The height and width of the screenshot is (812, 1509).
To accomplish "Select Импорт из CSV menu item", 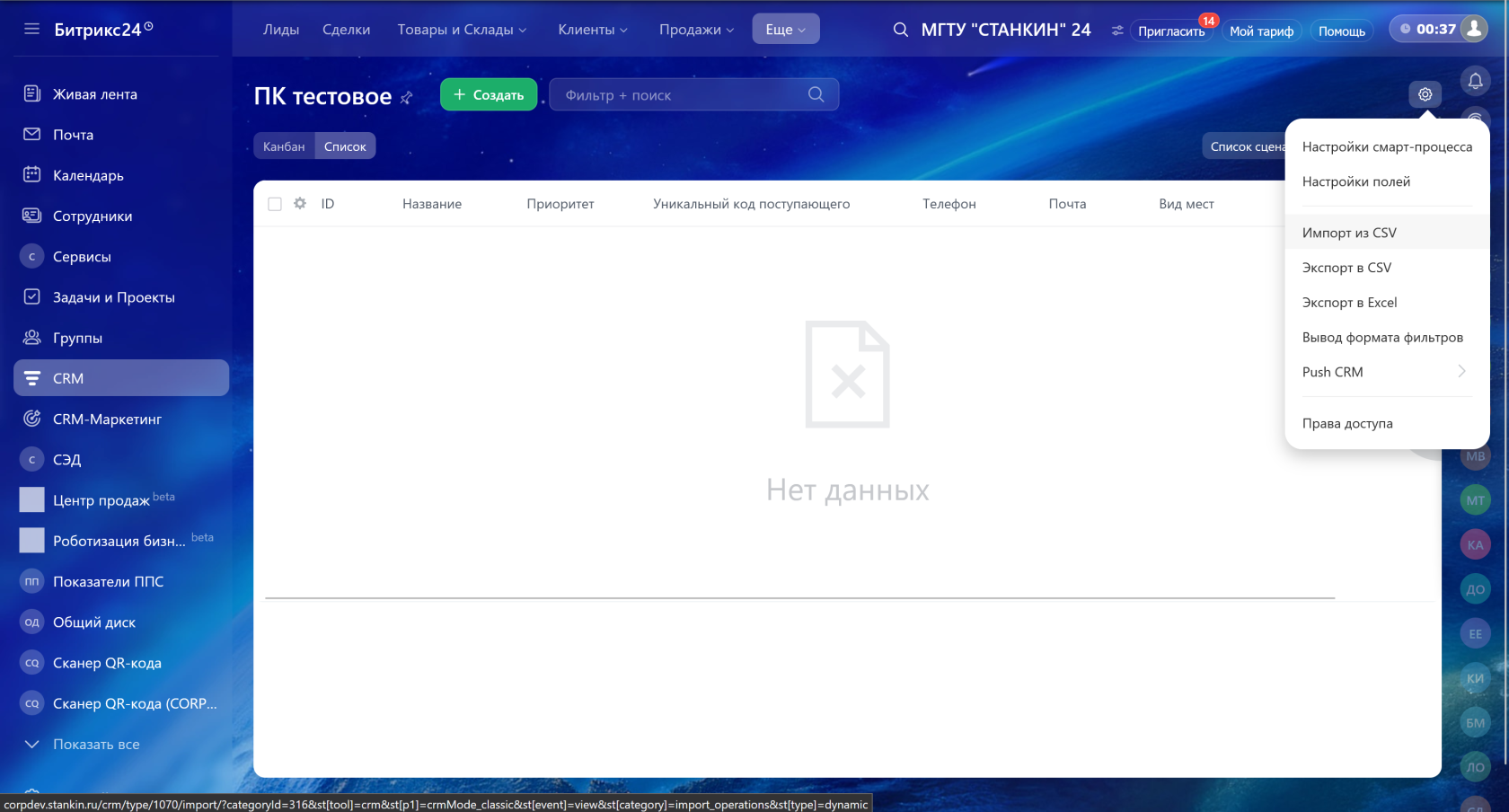I will point(1387,233).
